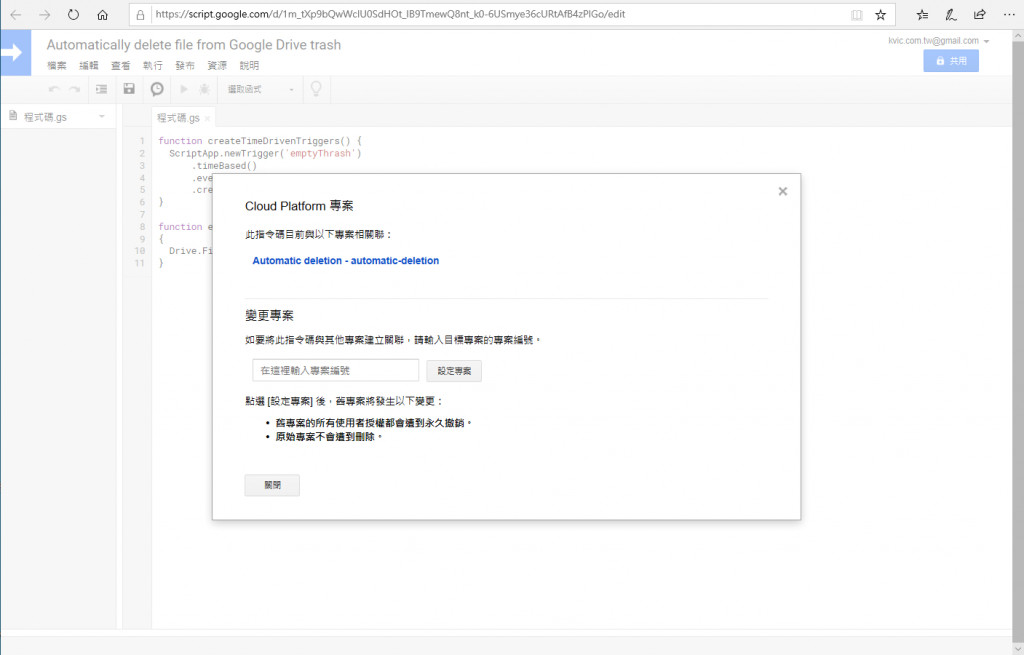Click browser back arrow
The width and height of the screenshot is (1024, 655).
[16, 14]
